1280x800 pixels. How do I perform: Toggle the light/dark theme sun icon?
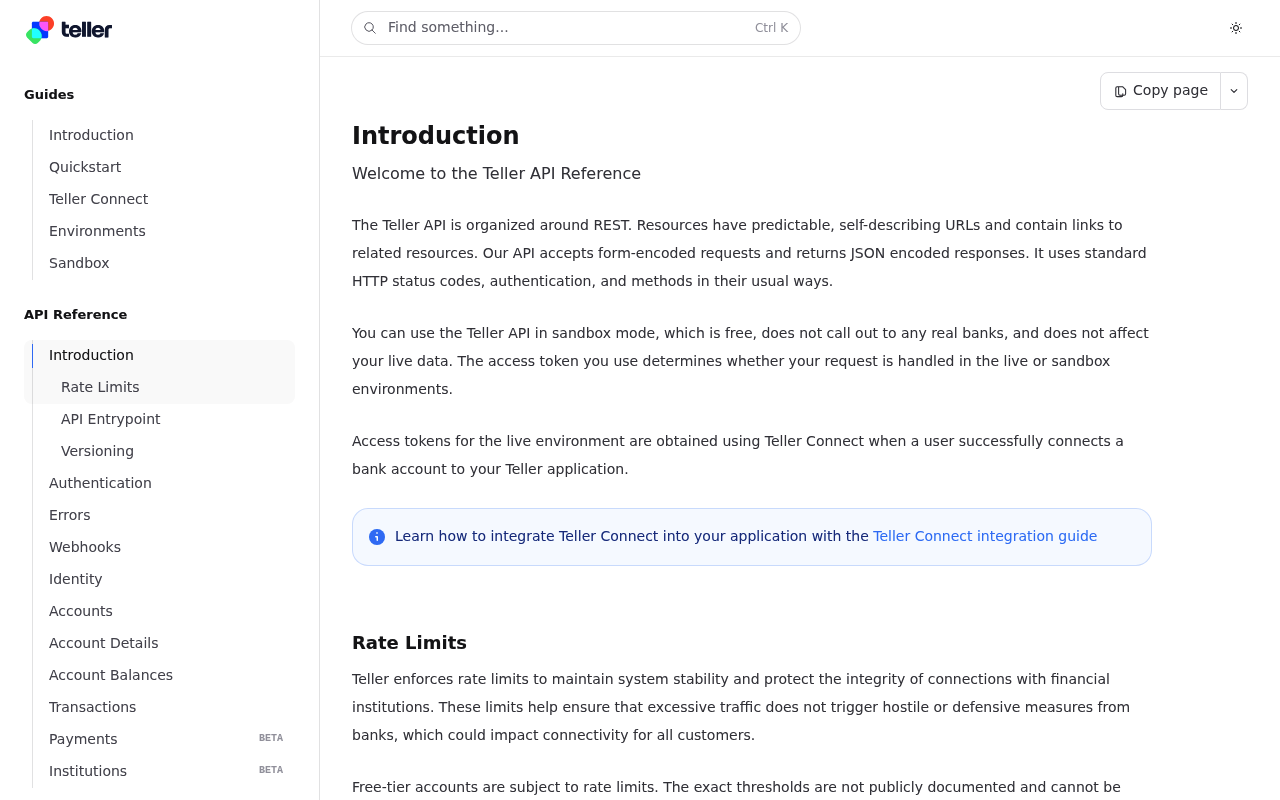coord(1236,28)
